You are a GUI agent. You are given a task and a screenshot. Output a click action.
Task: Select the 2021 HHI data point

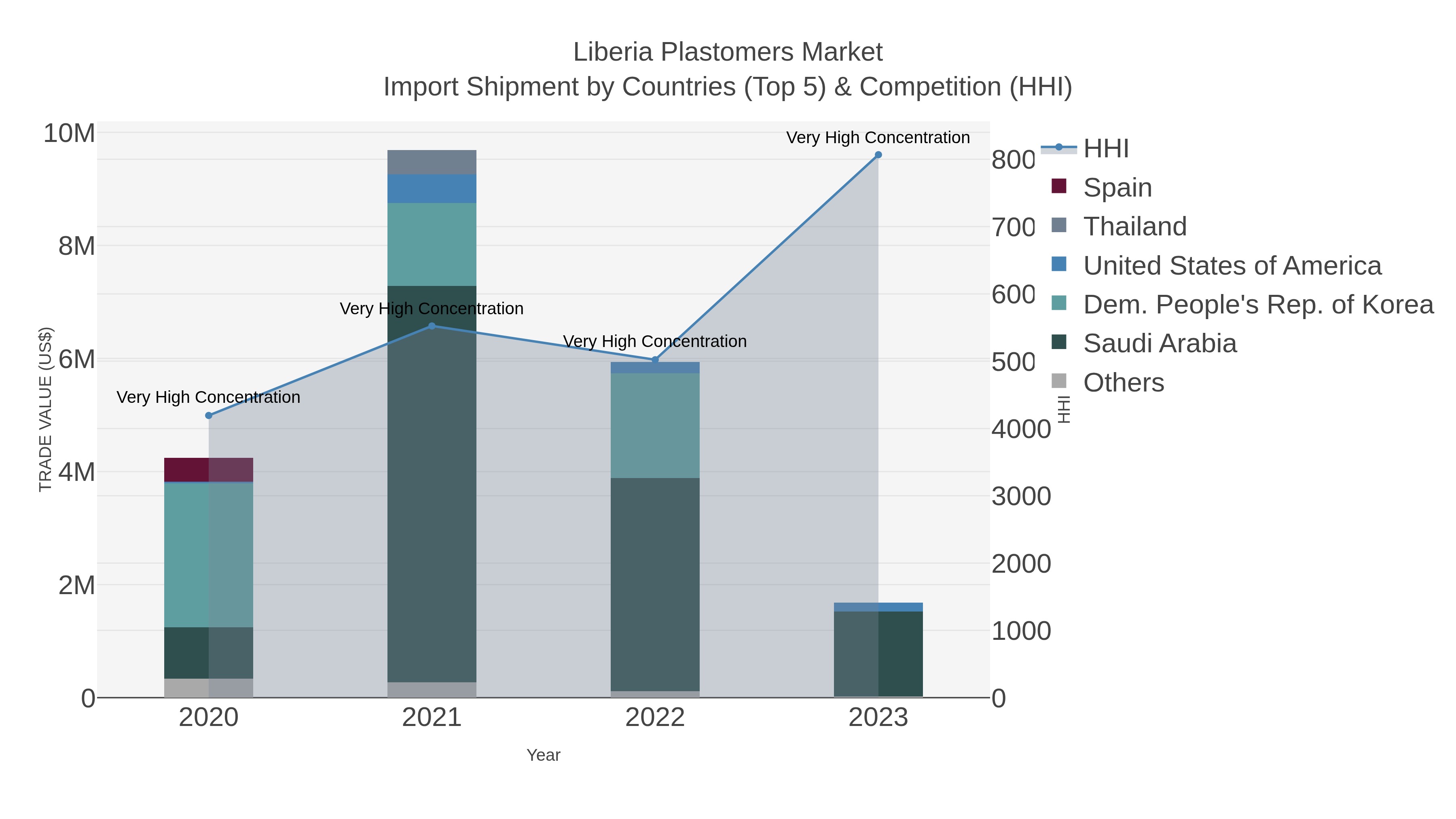coord(432,326)
